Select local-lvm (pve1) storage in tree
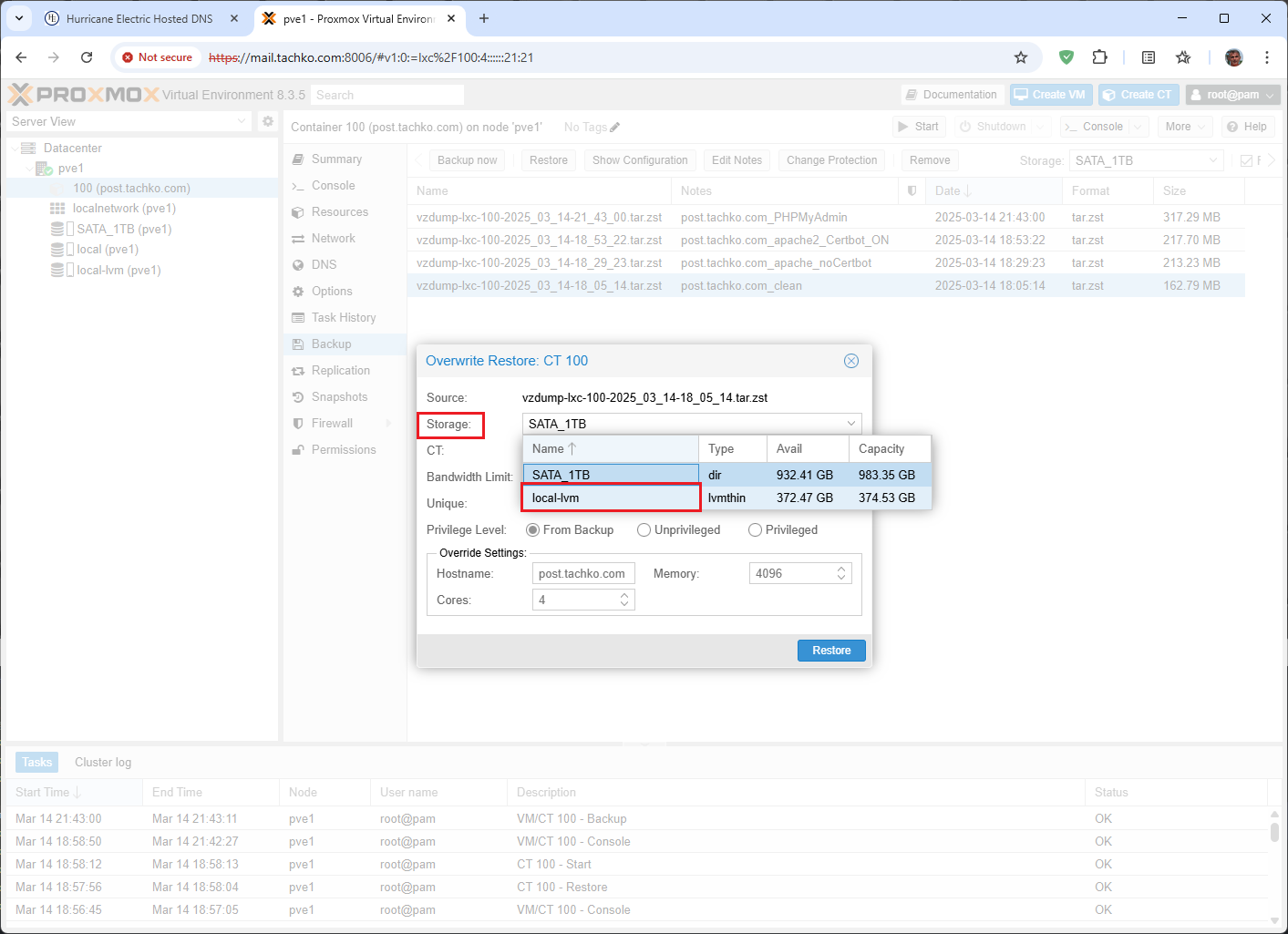 tap(118, 271)
